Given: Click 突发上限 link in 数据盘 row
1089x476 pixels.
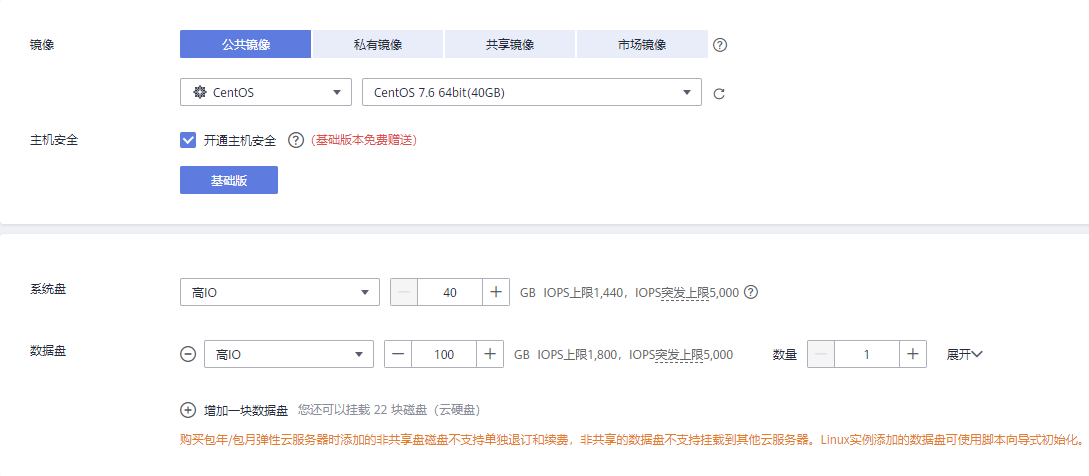Looking at the screenshot, I should [x=679, y=354].
